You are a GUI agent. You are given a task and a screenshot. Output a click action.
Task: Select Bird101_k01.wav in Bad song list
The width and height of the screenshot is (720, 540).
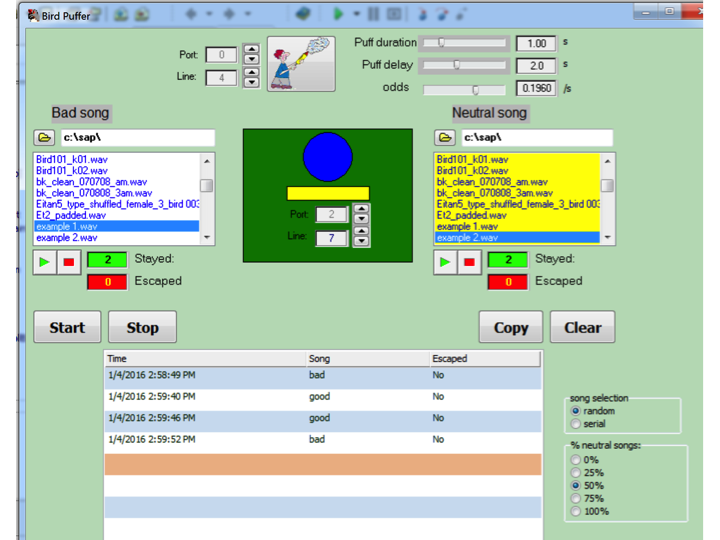tap(62, 160)
